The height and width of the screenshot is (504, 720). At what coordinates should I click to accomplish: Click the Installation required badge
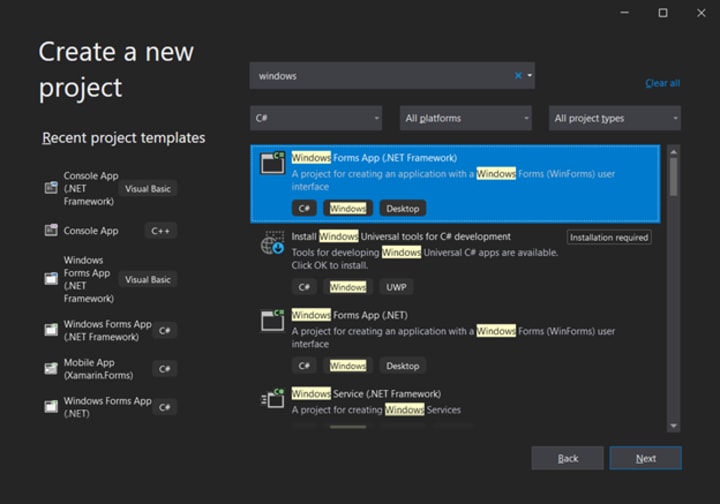tap(609, 237)
